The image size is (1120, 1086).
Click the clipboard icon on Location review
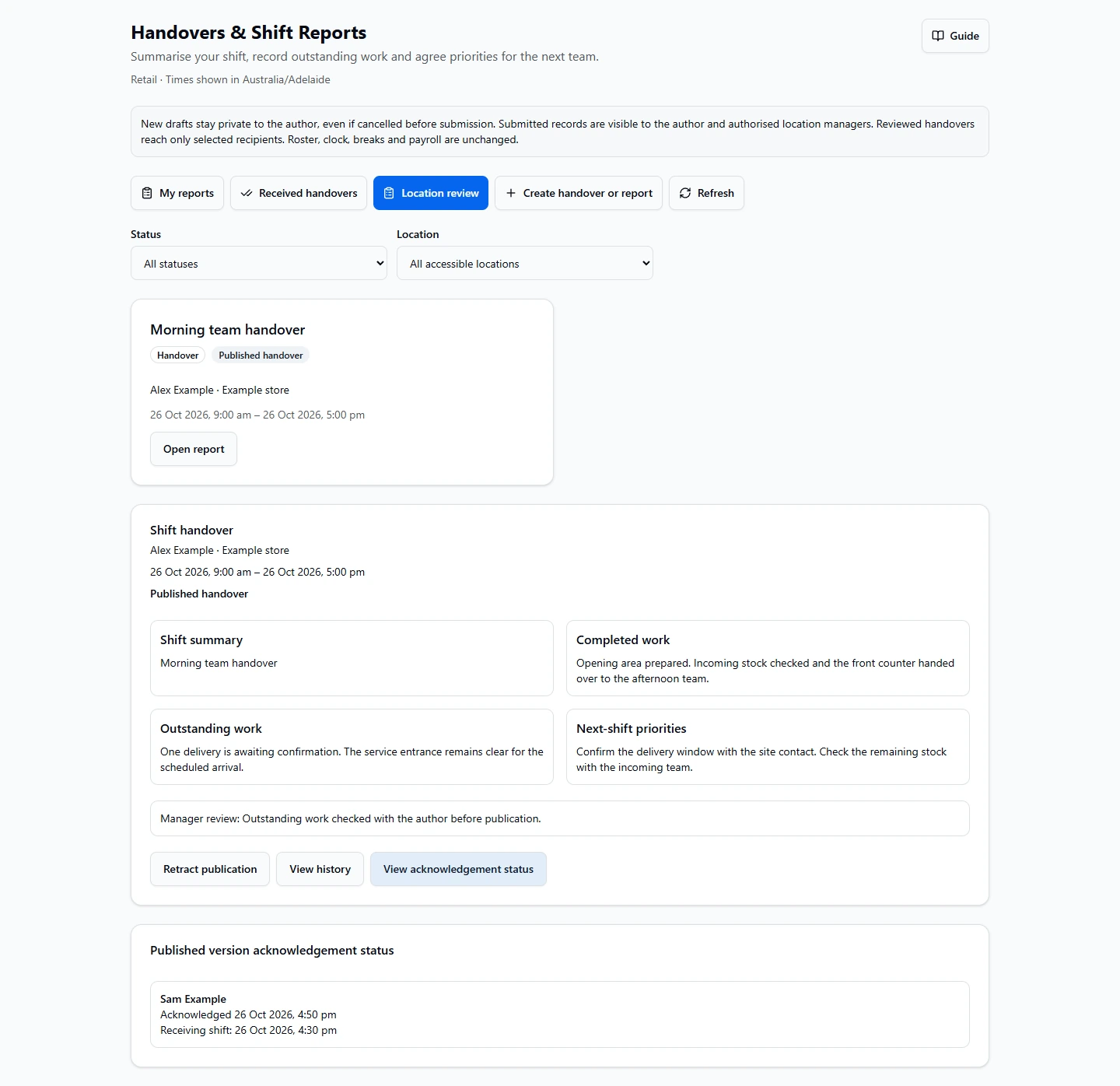point(389,193)
